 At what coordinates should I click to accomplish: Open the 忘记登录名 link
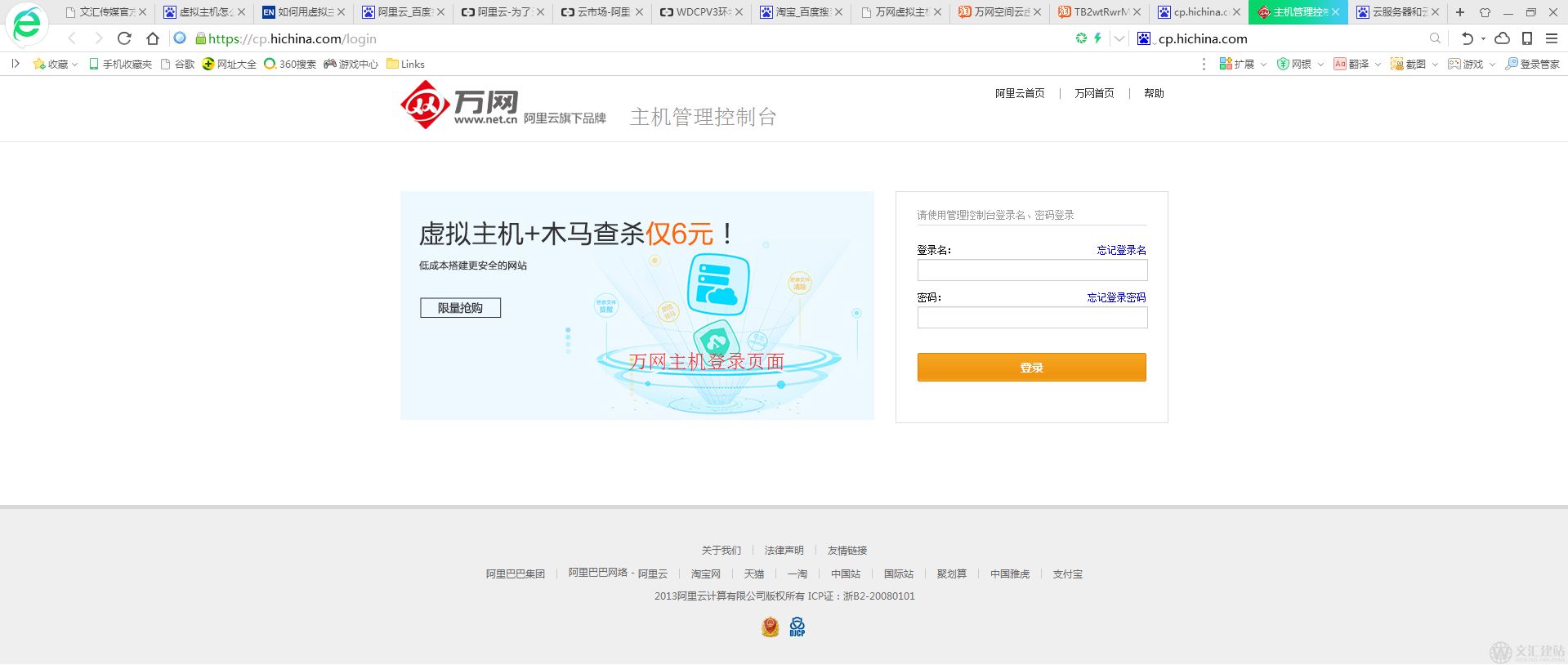(1121, 250)
